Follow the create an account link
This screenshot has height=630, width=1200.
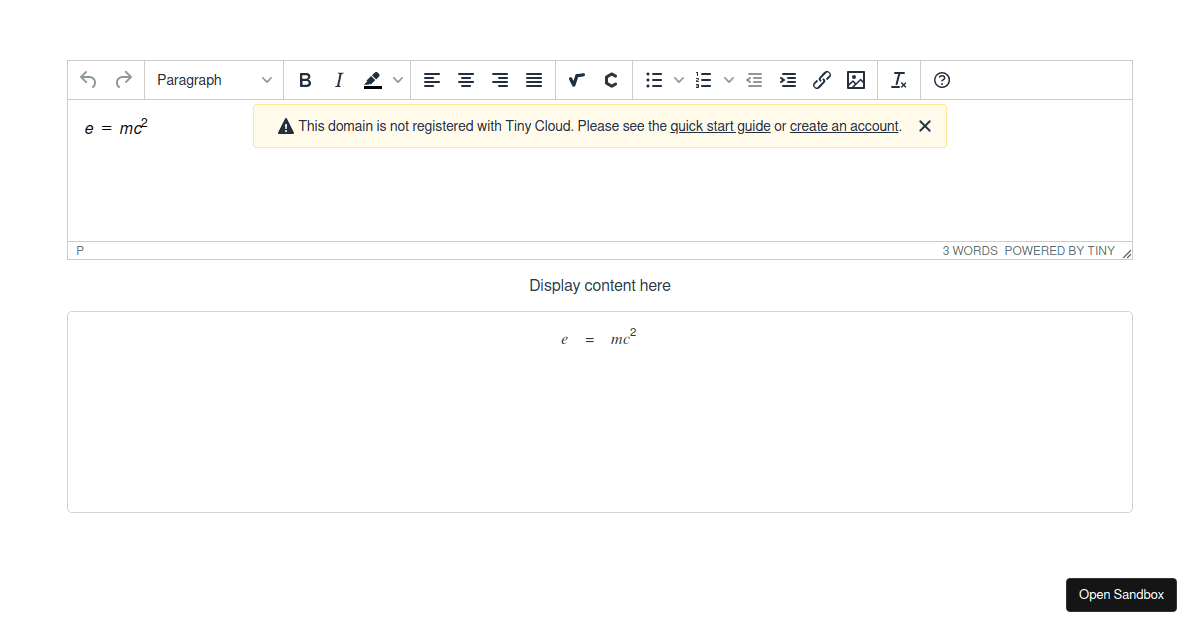tap(844, 126)
